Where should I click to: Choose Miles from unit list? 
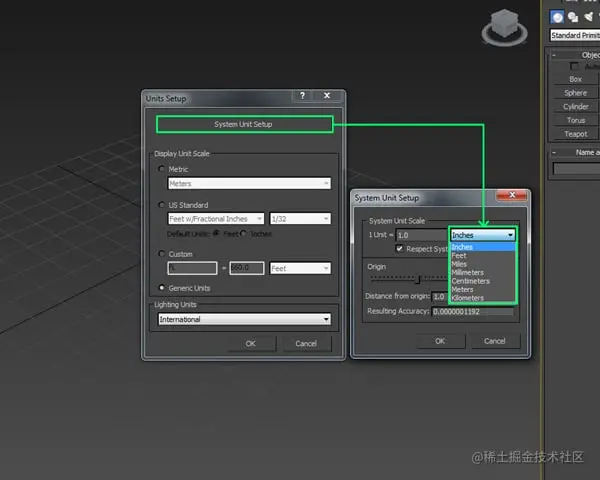tap(483, 264)
